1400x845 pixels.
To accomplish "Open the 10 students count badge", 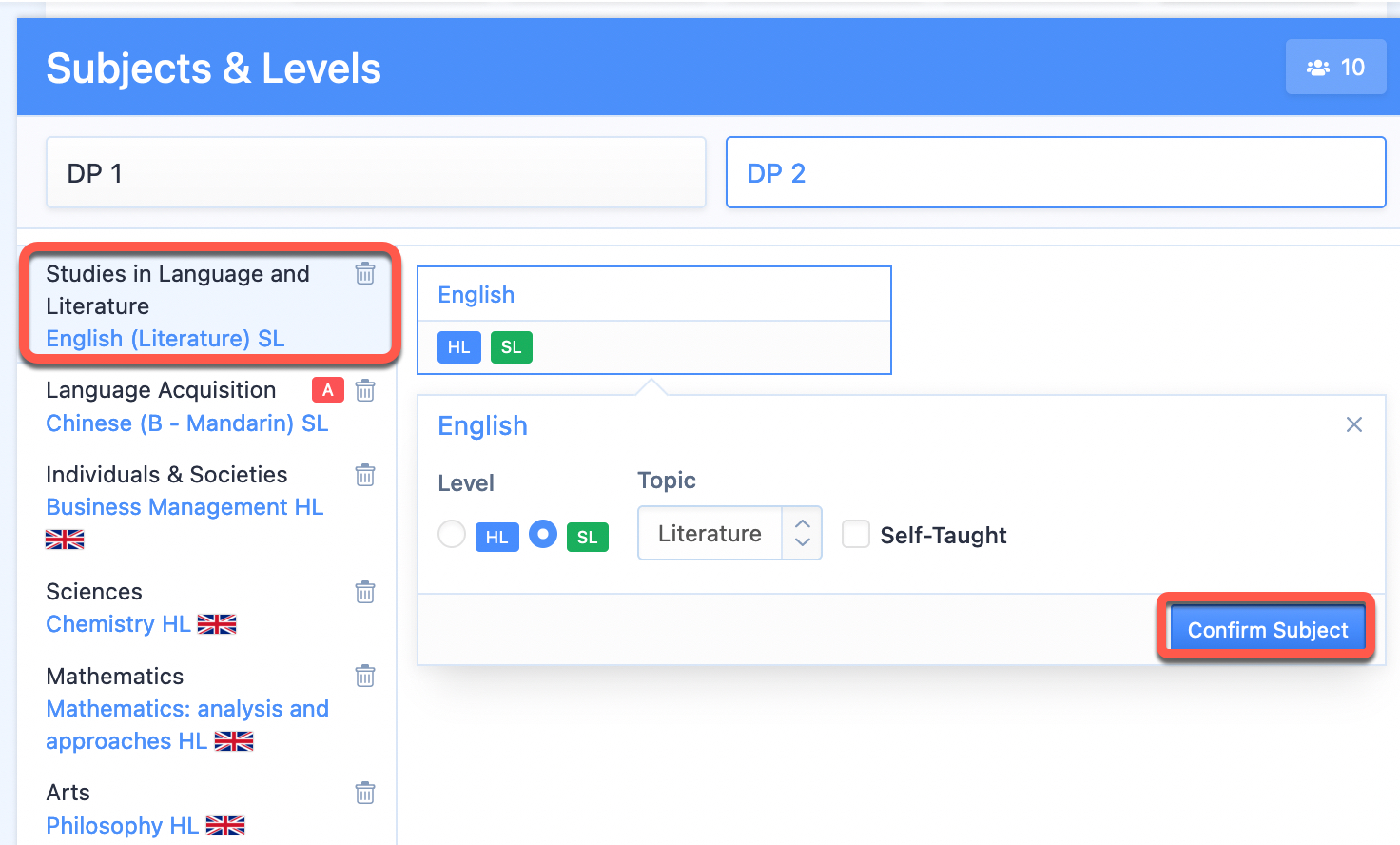I will coord(1335,68).
